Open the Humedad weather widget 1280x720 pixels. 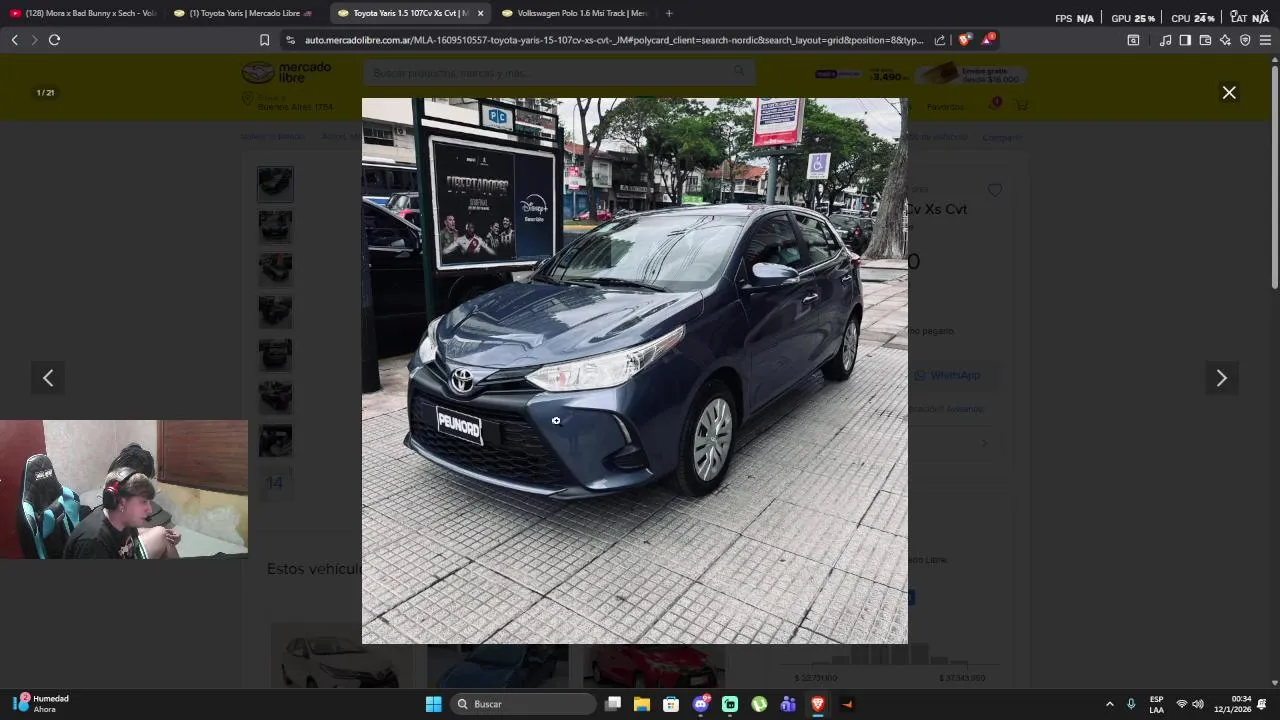[x=42, y=704]
